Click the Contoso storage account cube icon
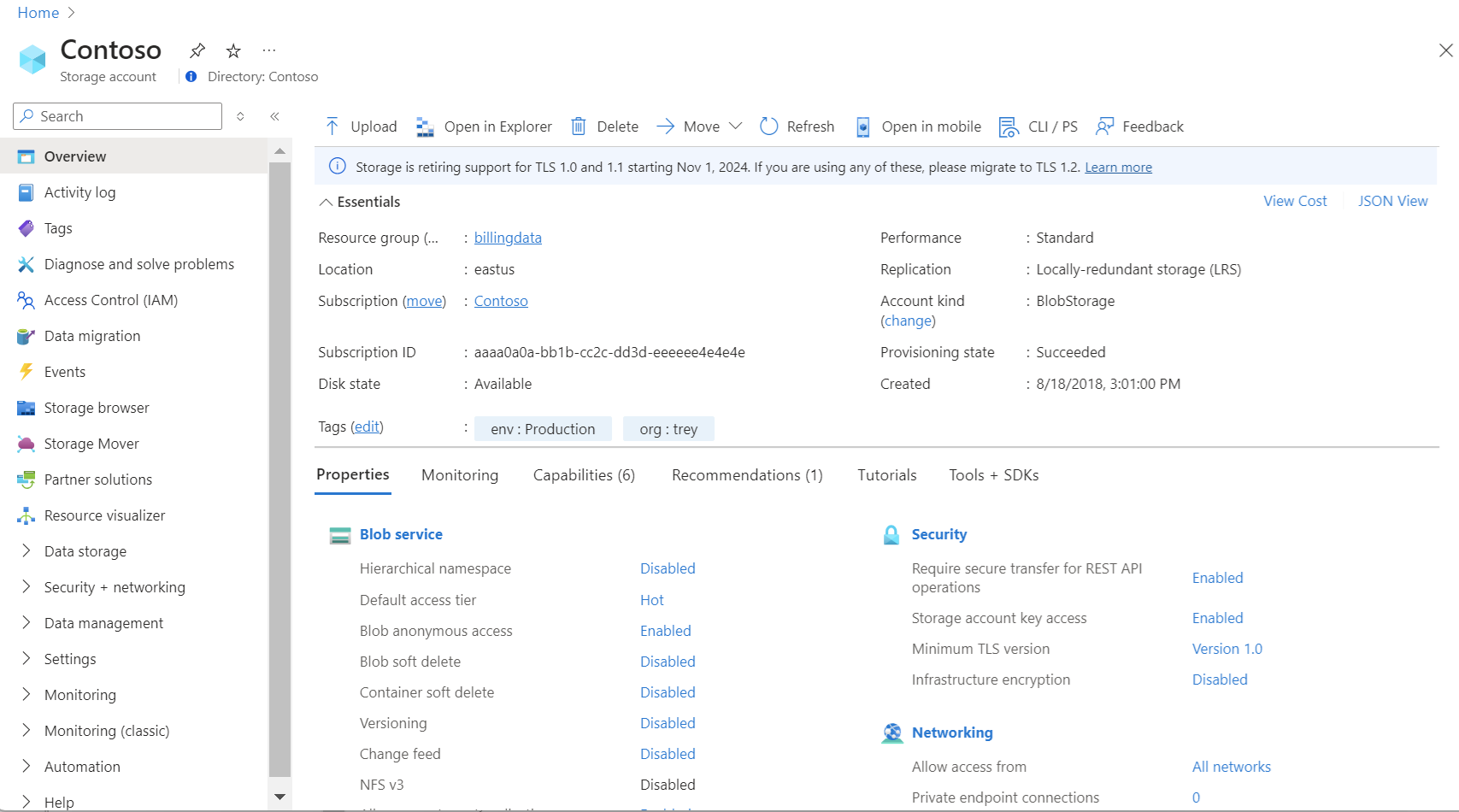 (x=32, y=59)
